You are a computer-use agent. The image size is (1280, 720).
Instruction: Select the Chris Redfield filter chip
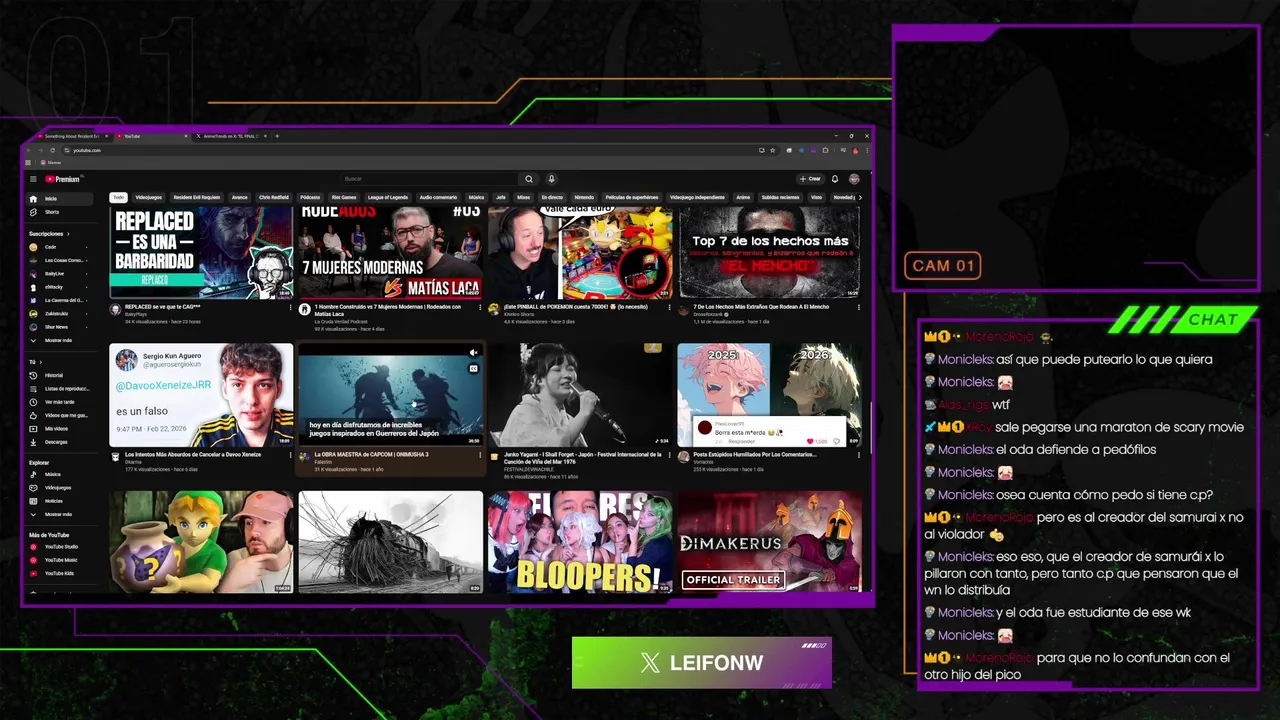pos(274,197)
